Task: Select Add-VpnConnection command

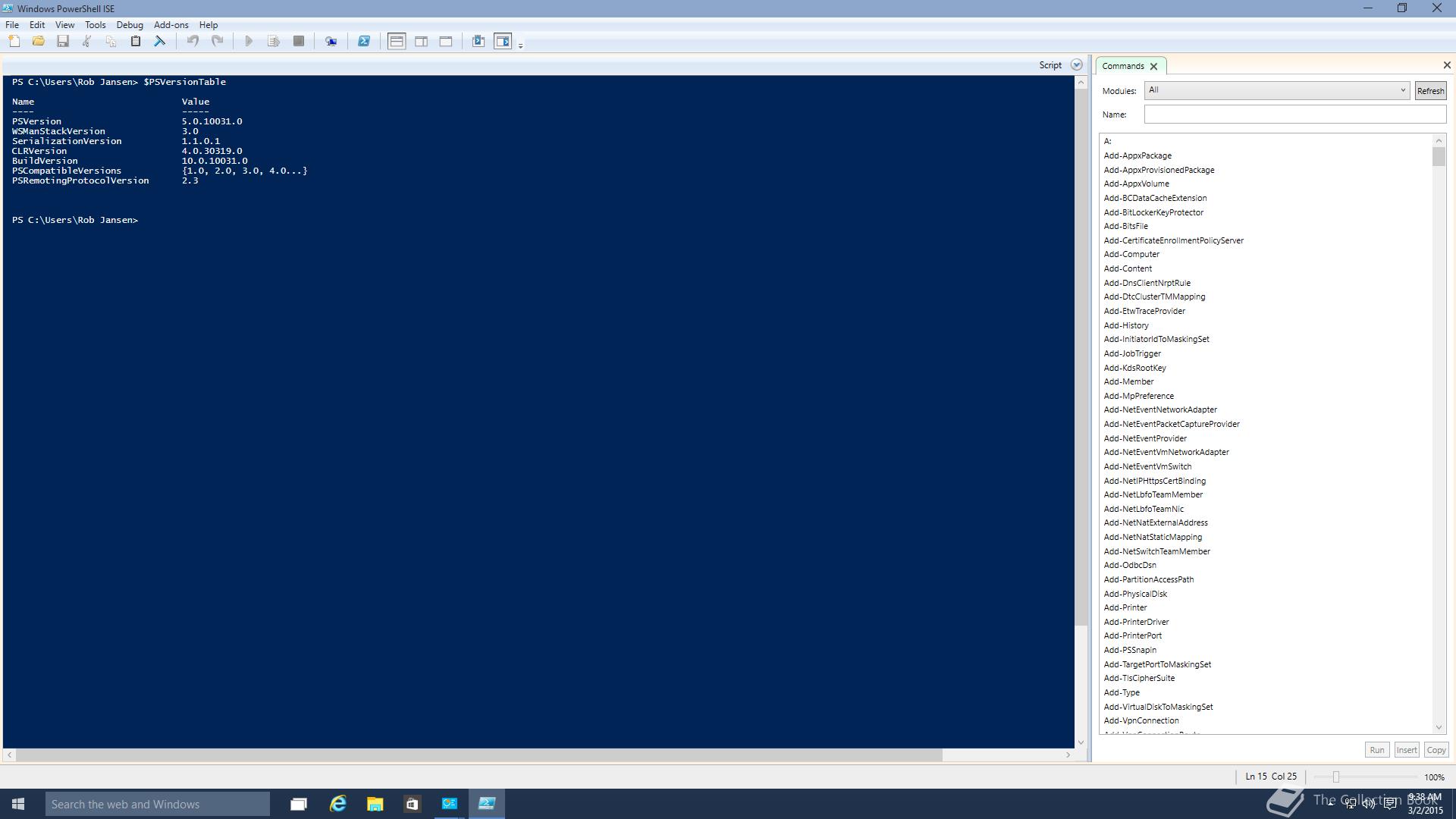Action: [1141, 721]
